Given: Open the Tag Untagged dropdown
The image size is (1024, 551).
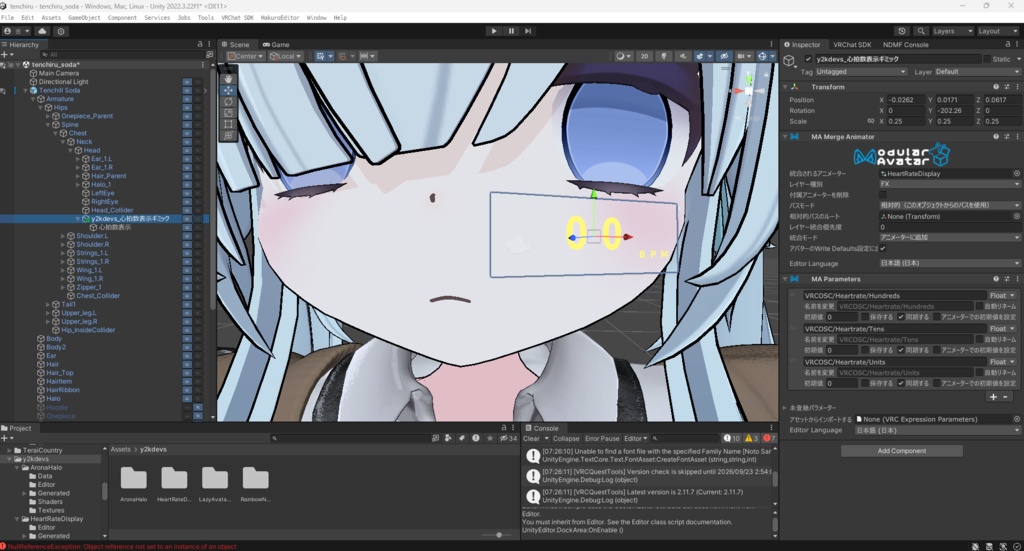Looking at the screenshot, I should 861,72.
